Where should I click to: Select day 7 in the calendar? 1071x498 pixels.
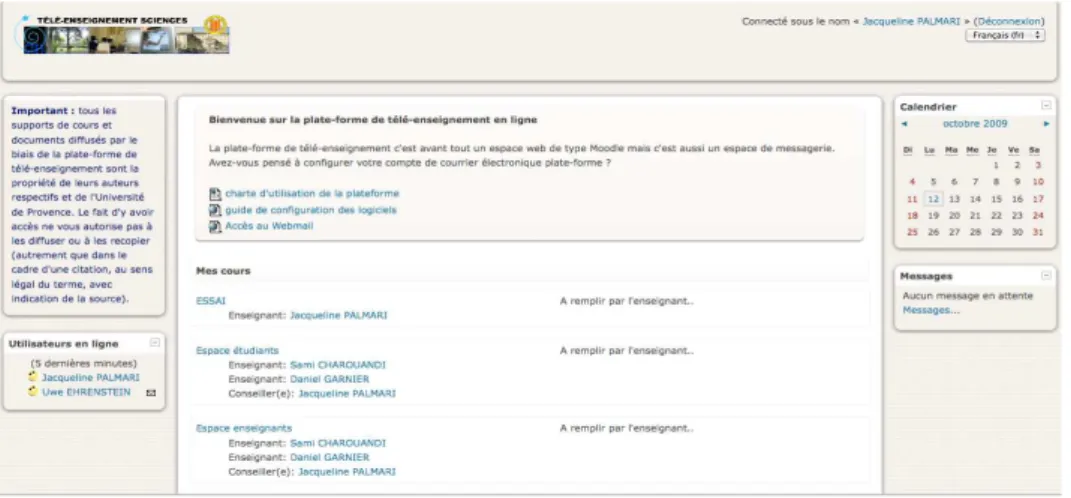tap(975, 182)
